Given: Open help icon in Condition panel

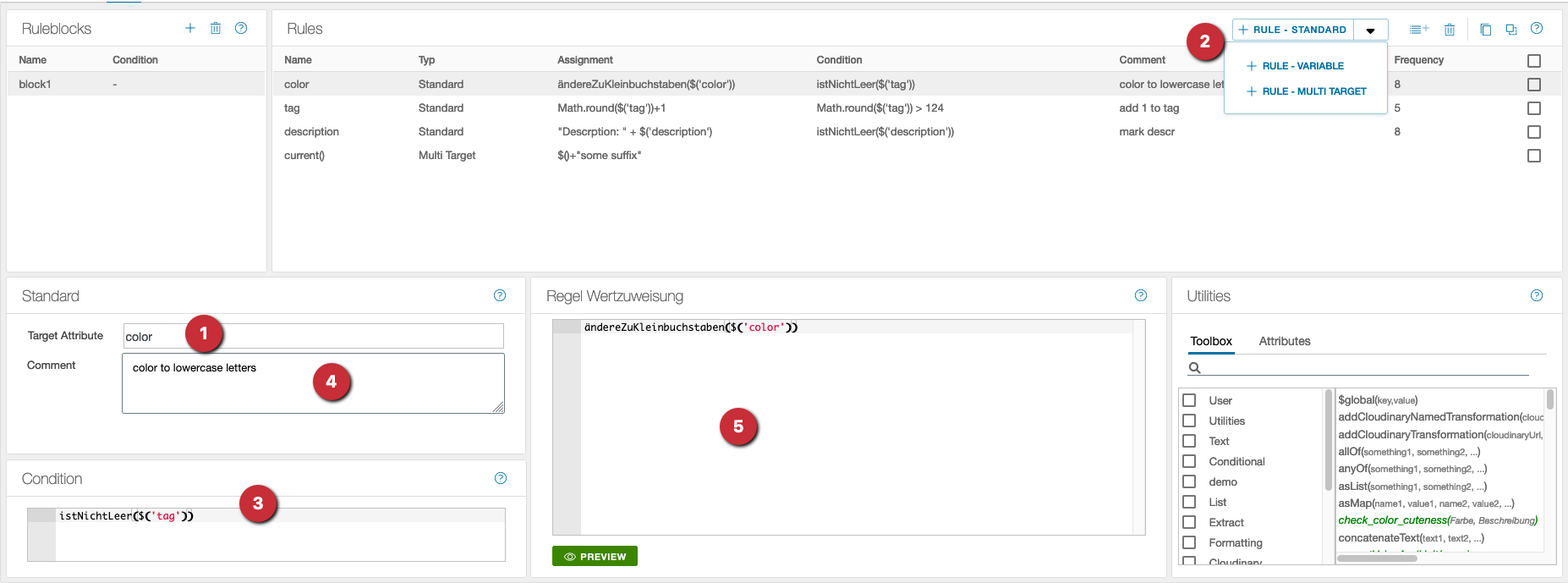Looking at the screenshot, I should 501,478.
